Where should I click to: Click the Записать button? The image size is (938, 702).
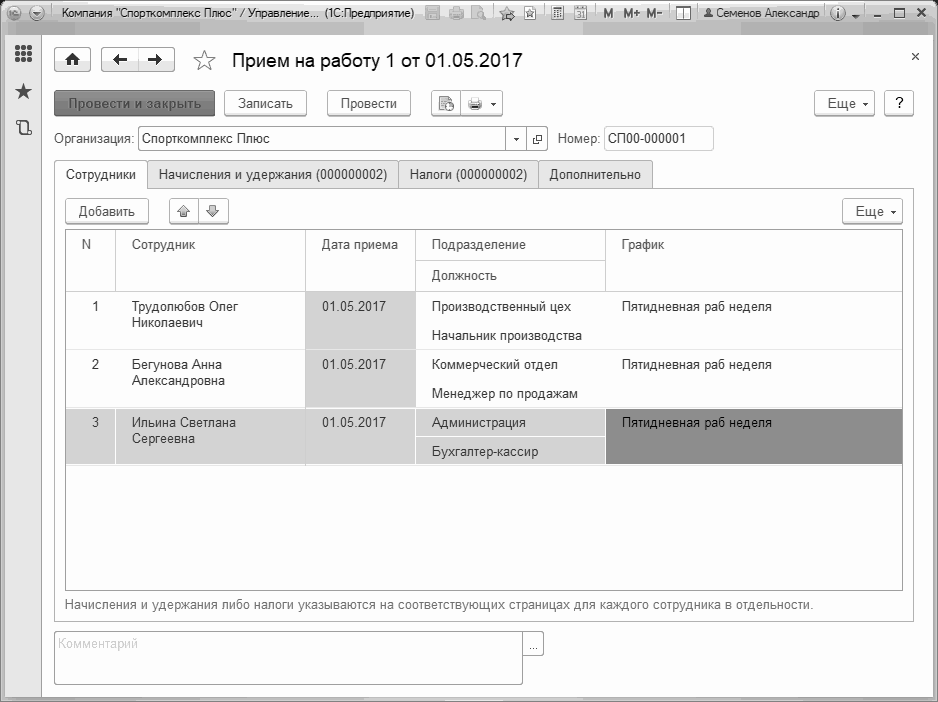266,104
